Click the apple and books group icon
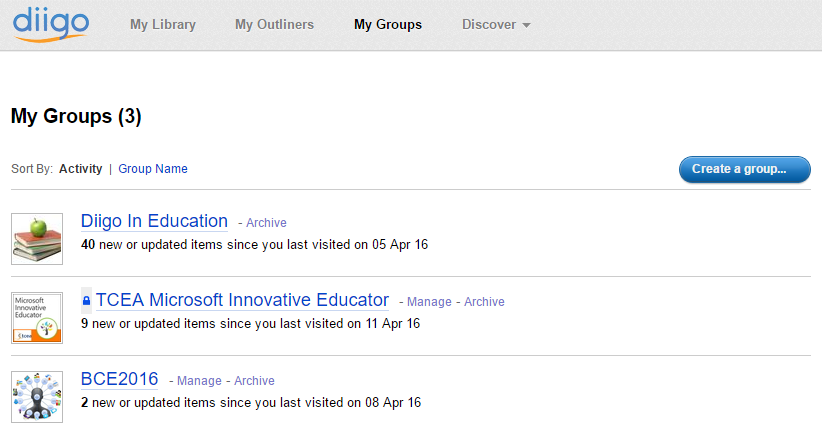 click(x=37, y=239)
